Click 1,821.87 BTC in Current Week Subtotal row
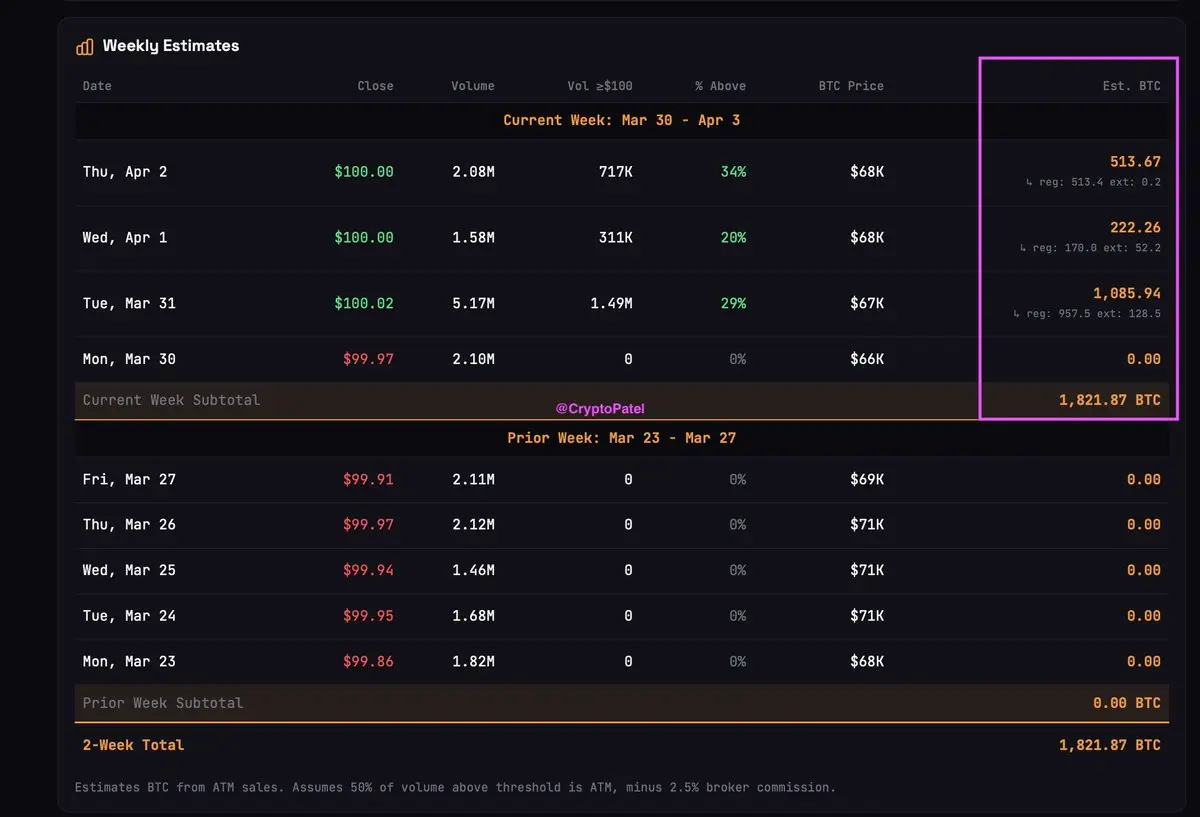Image resolution: width=1200 pixels, height=817 pixels. point(1110,400)
